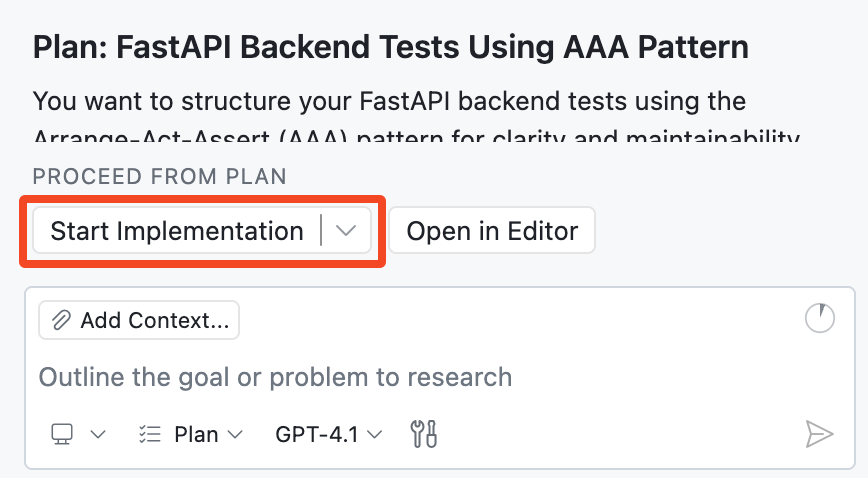Expand the Start Implementation dropdown arrow
Viewport: 868px width, 478px height.
(x=346, y=231)
